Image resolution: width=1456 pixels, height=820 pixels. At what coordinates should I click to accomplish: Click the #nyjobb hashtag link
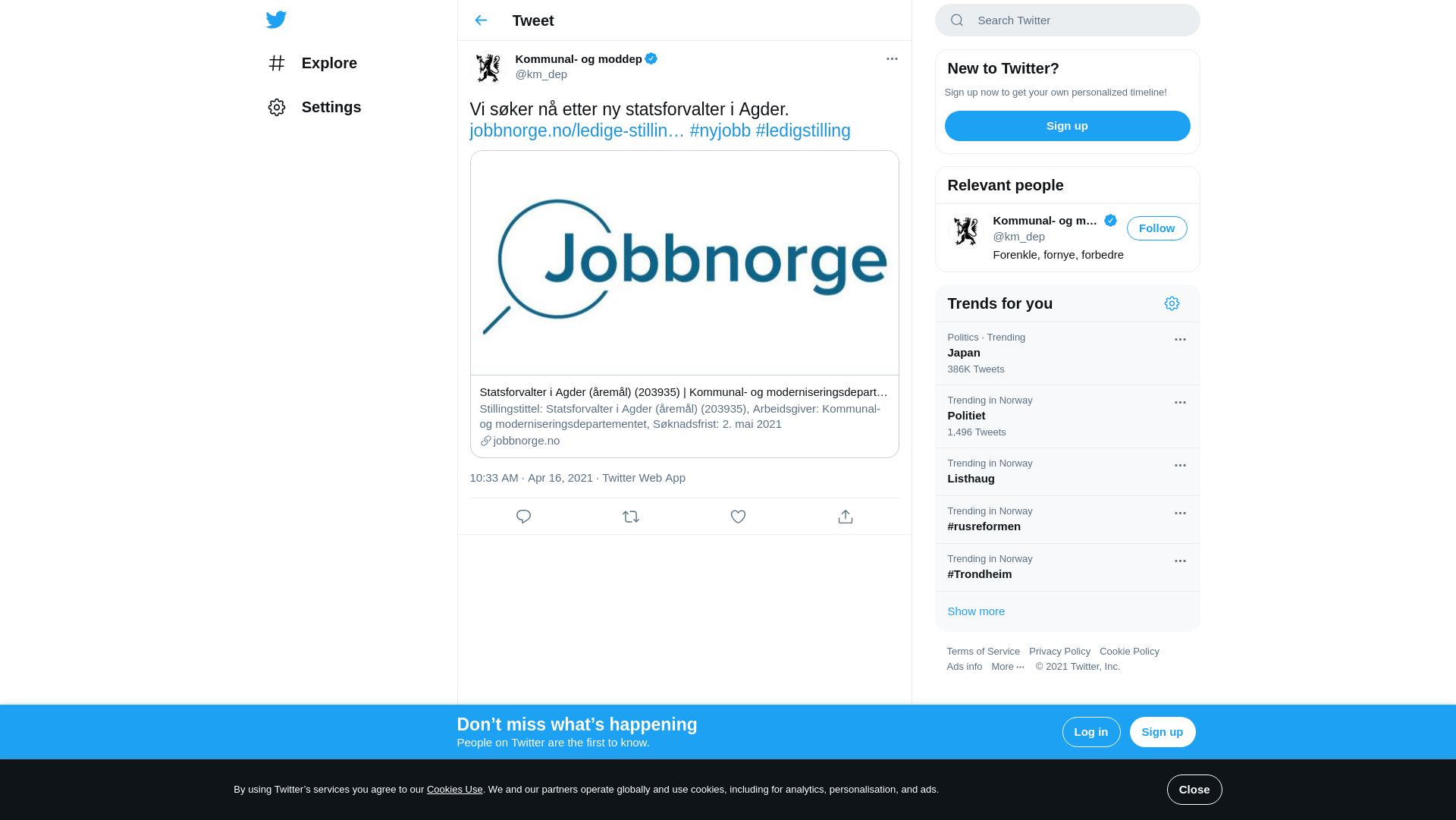(x=720, y=130)
